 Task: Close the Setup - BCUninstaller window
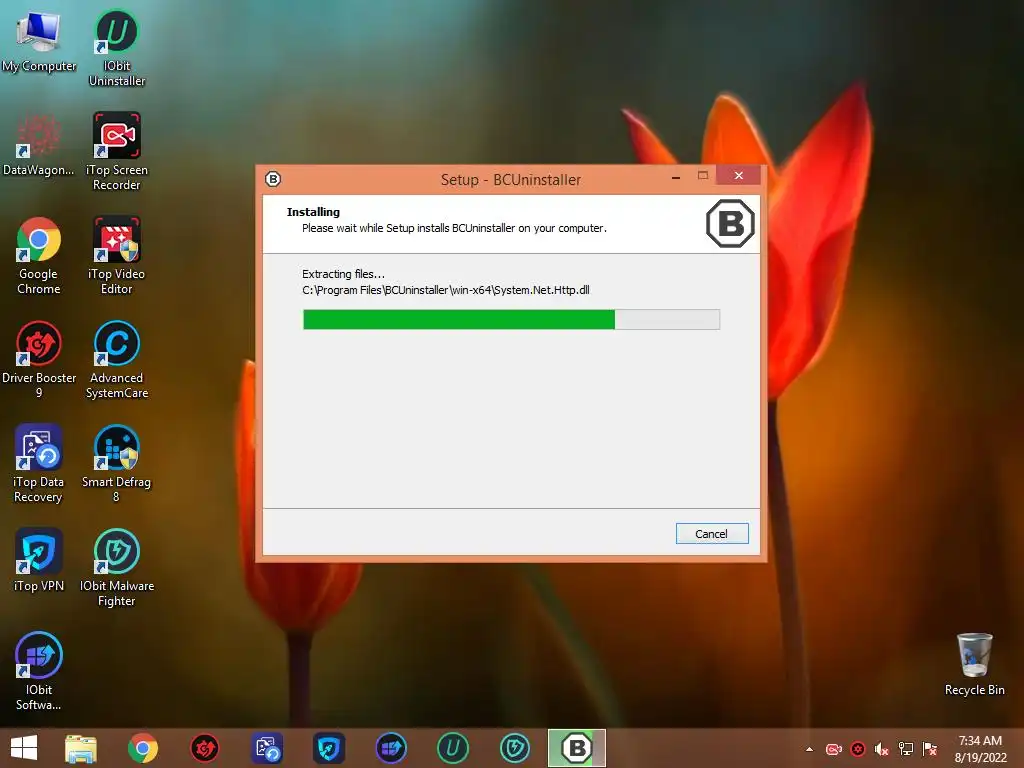(739, 175)
